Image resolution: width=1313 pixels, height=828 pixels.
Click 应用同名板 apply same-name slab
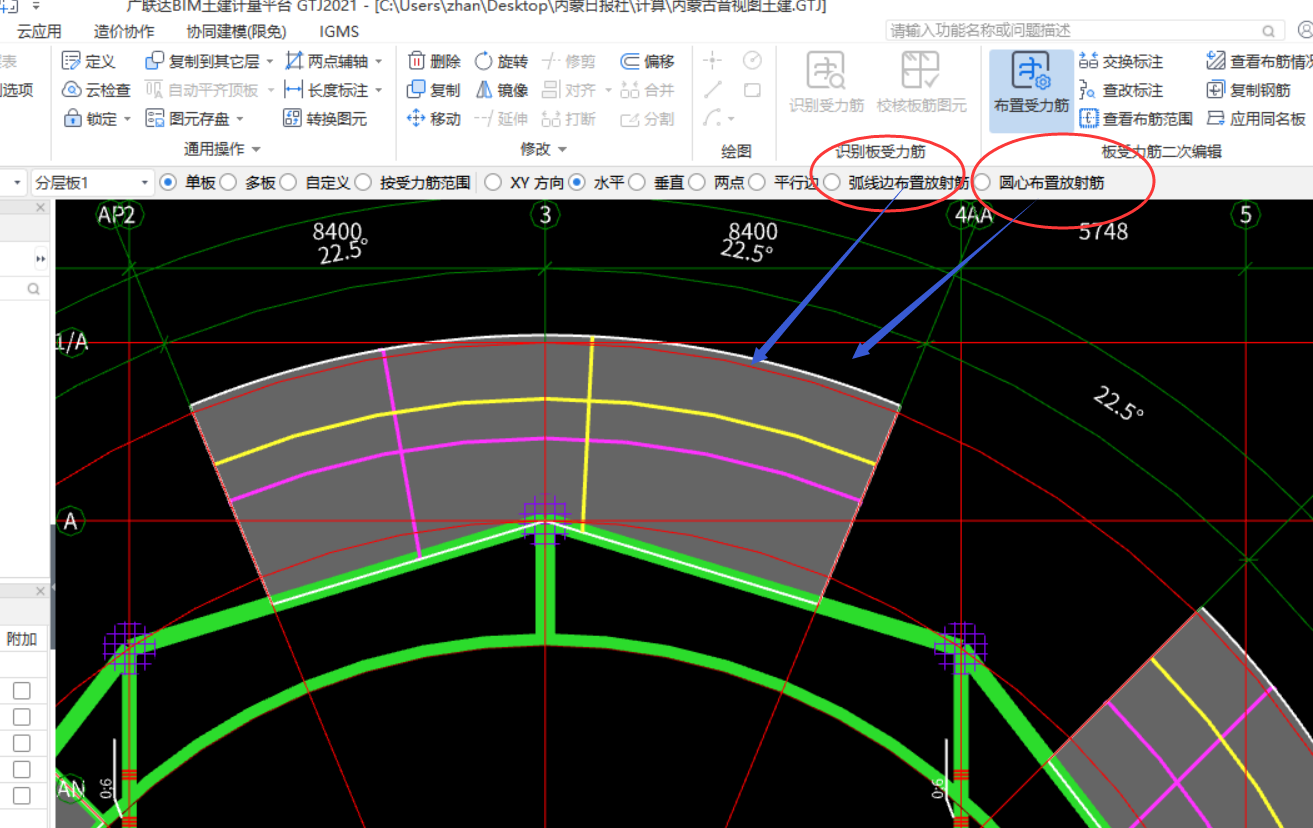pos(1256,119)
